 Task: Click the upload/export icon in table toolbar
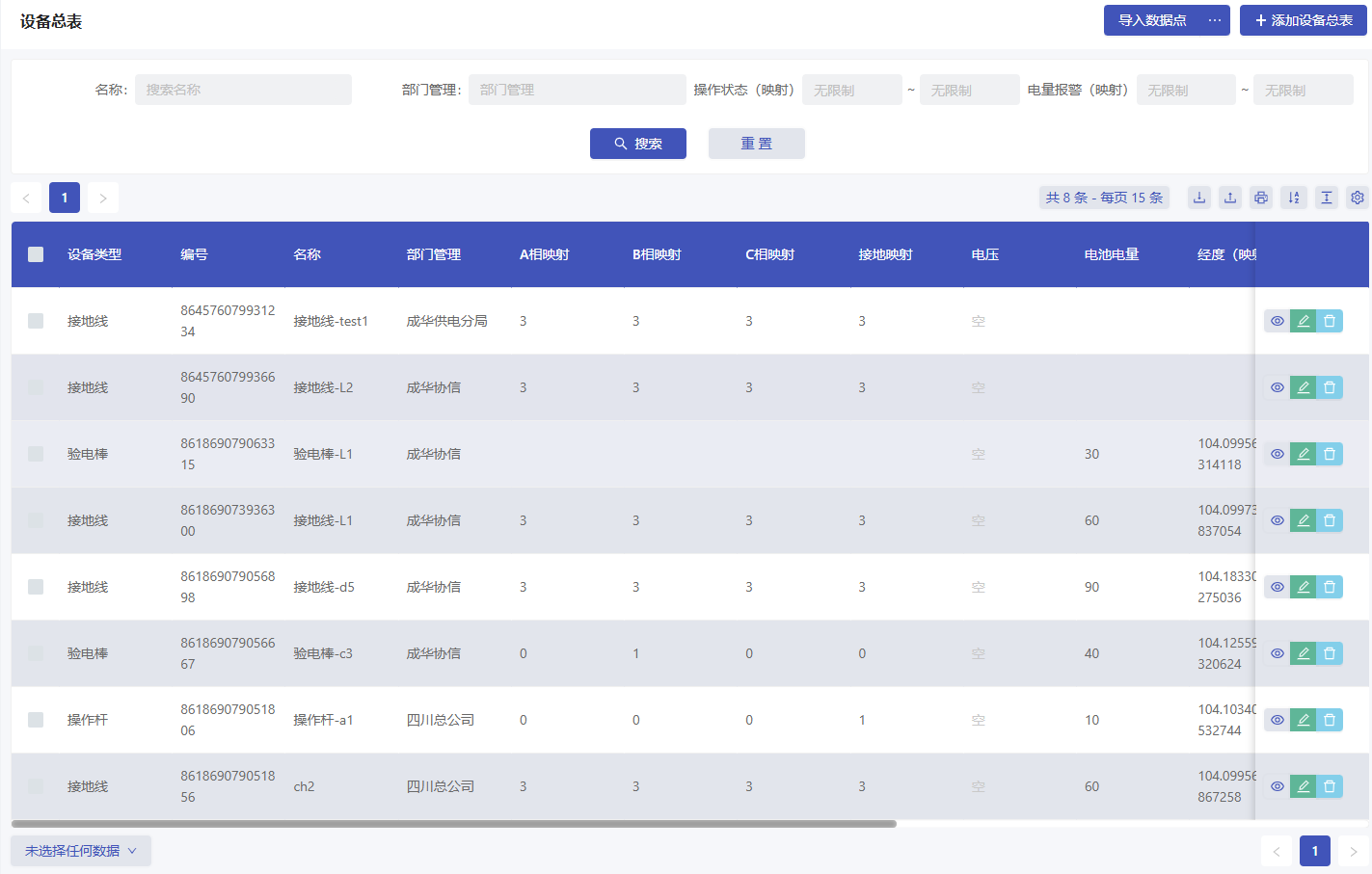pyautogui.click(x=1230, y=198)
